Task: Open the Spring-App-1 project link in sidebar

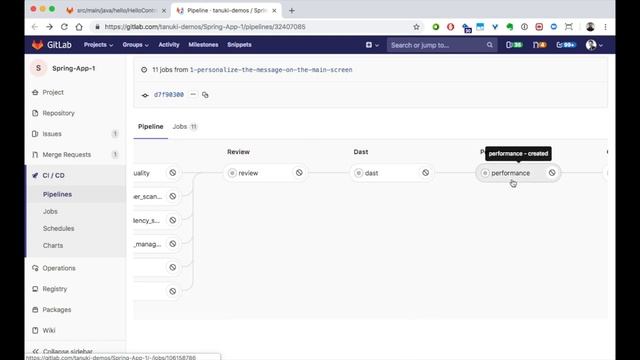Action: click(73, 68)
